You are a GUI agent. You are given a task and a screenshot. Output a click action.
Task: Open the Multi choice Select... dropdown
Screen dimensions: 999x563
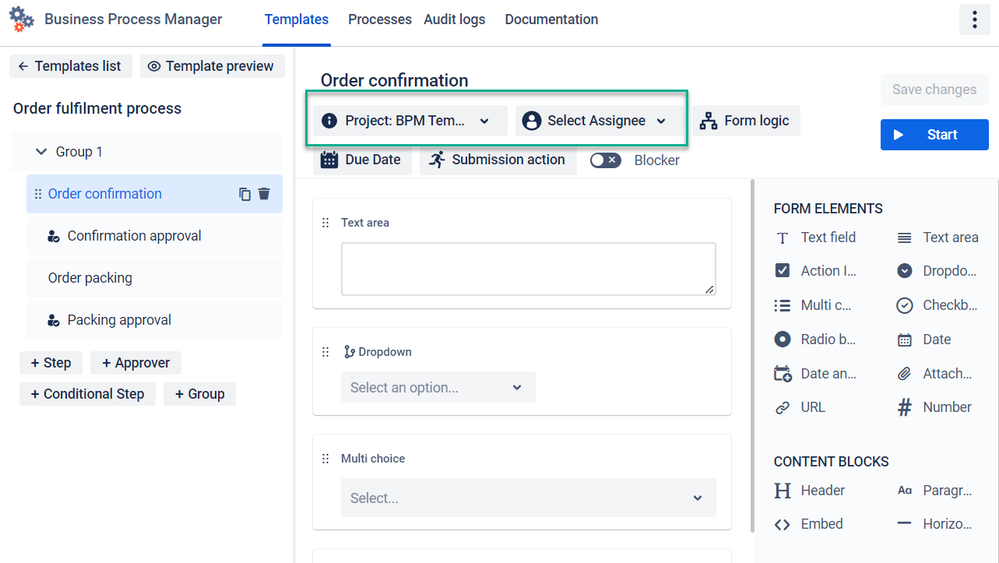528,498
